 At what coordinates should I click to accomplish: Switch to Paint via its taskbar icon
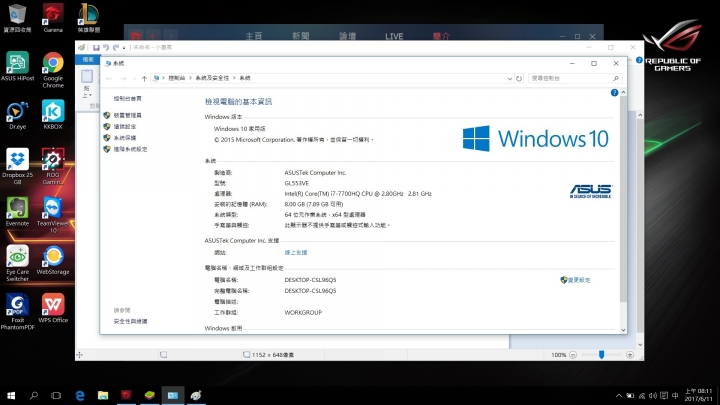pyautogui.click(x=196, y=395)
